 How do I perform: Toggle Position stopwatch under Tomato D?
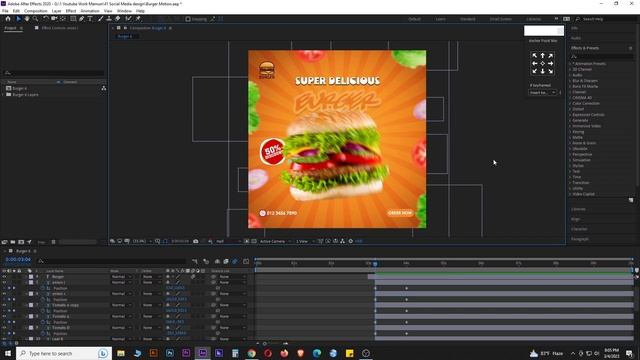point(43,333)
